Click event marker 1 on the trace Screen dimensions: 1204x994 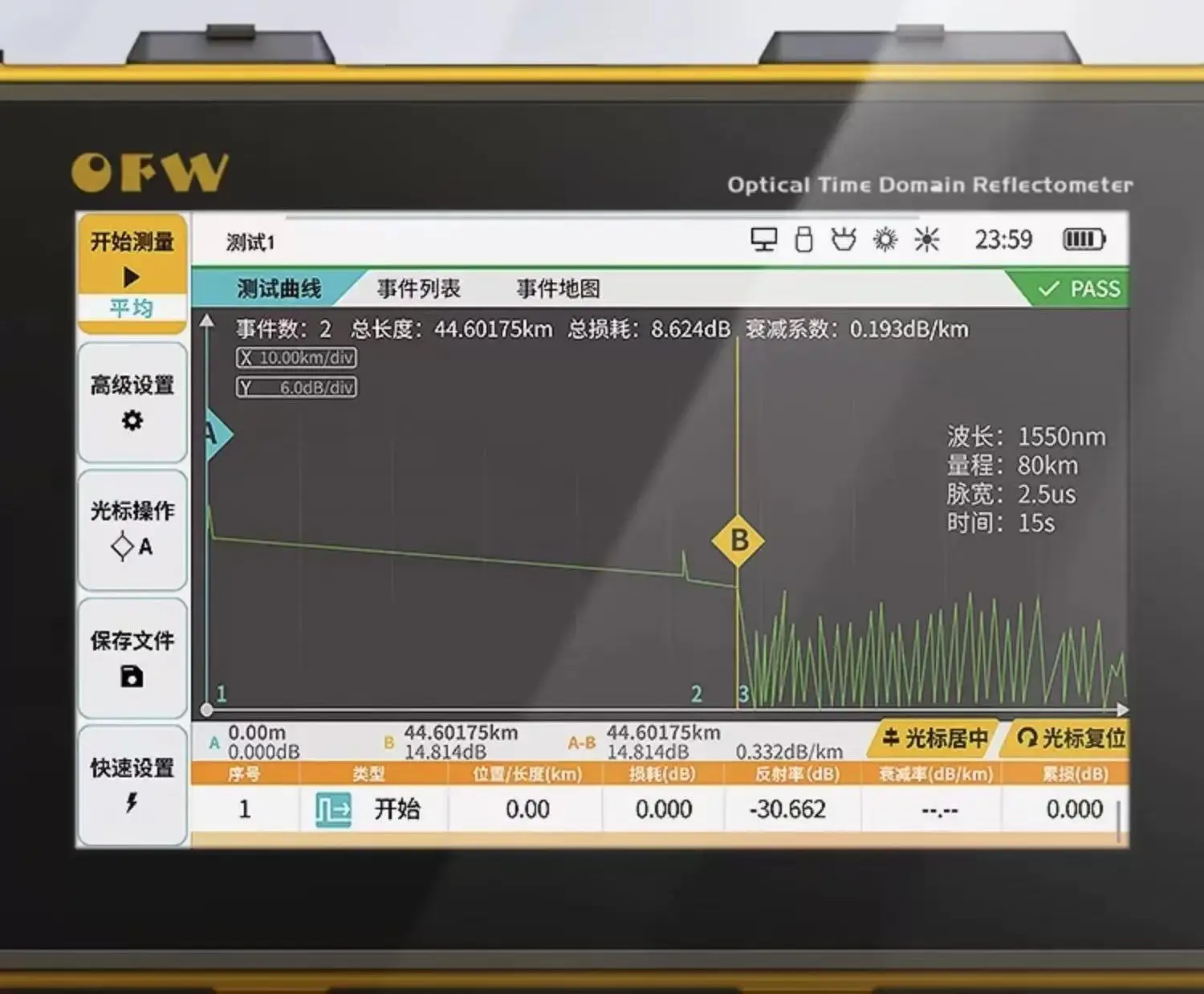pos(222,694)
